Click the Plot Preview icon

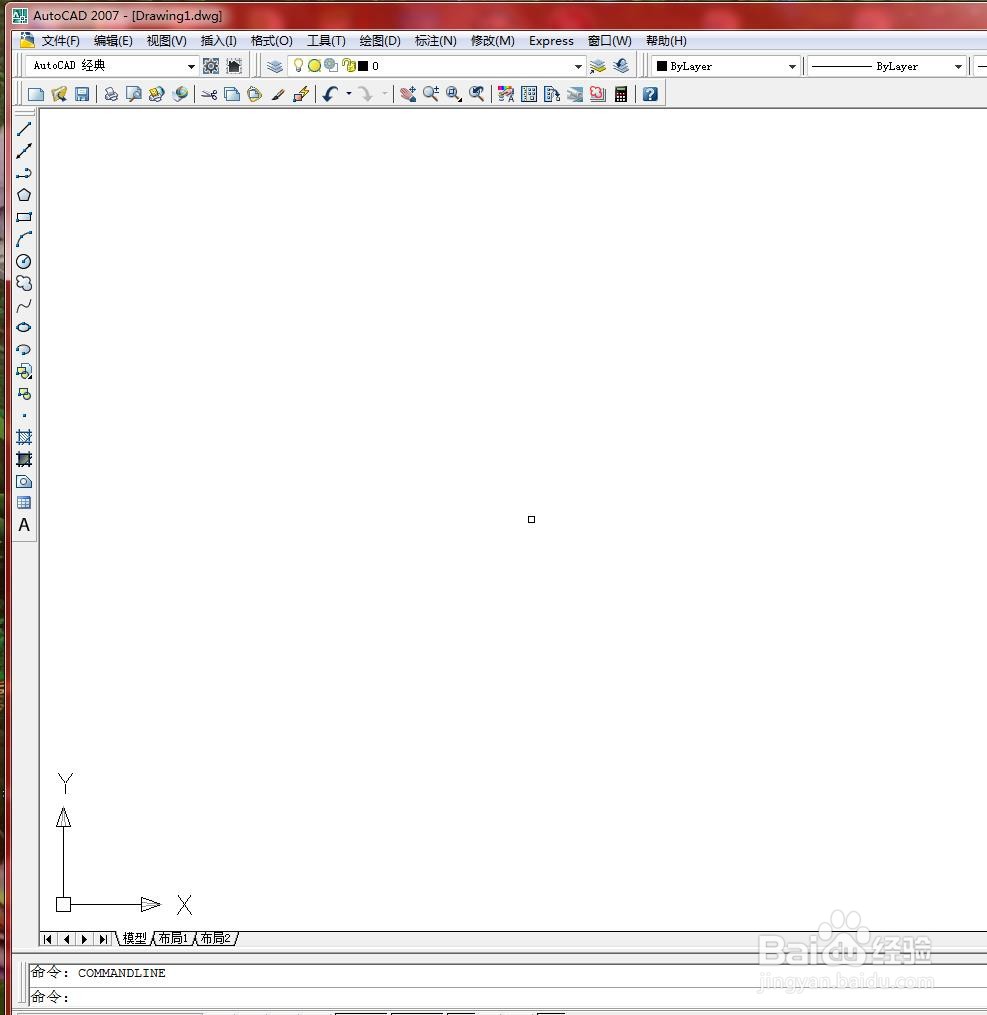pos(134,95)
